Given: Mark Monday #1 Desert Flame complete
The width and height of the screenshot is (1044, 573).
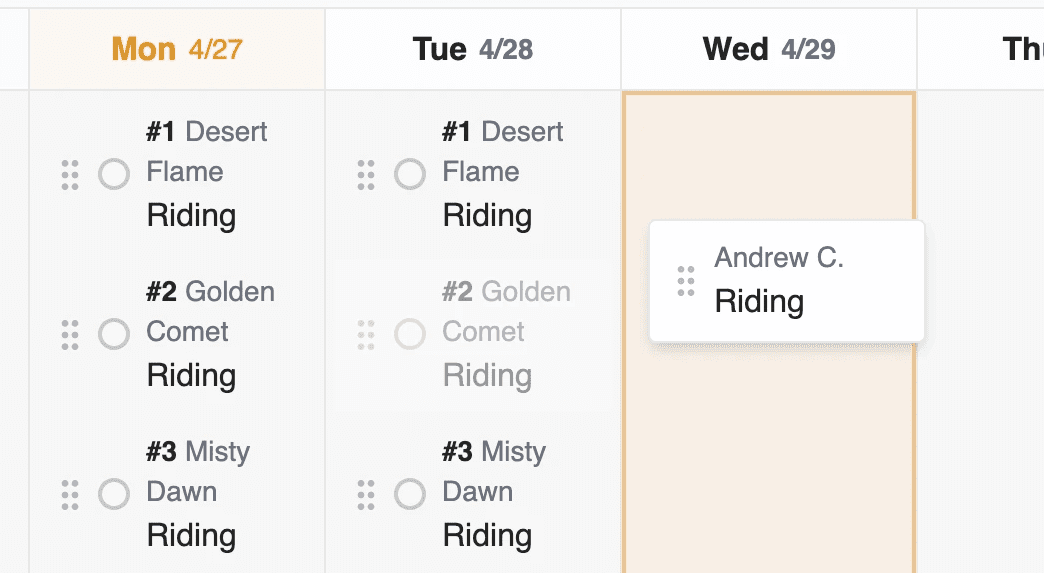Looking at the screenshot, I should [x=114, y=174].
